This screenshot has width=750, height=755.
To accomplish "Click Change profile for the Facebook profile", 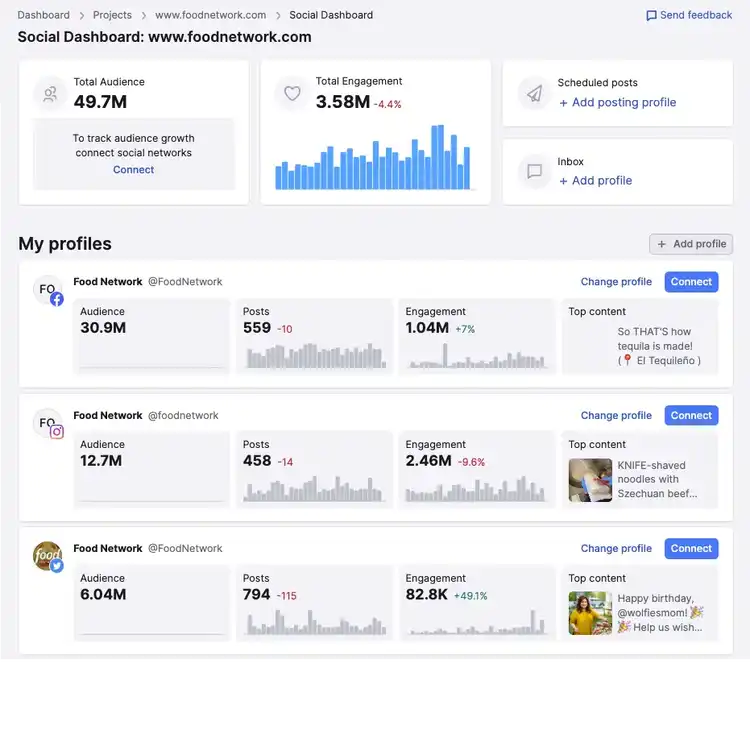I will coord(616,282).
